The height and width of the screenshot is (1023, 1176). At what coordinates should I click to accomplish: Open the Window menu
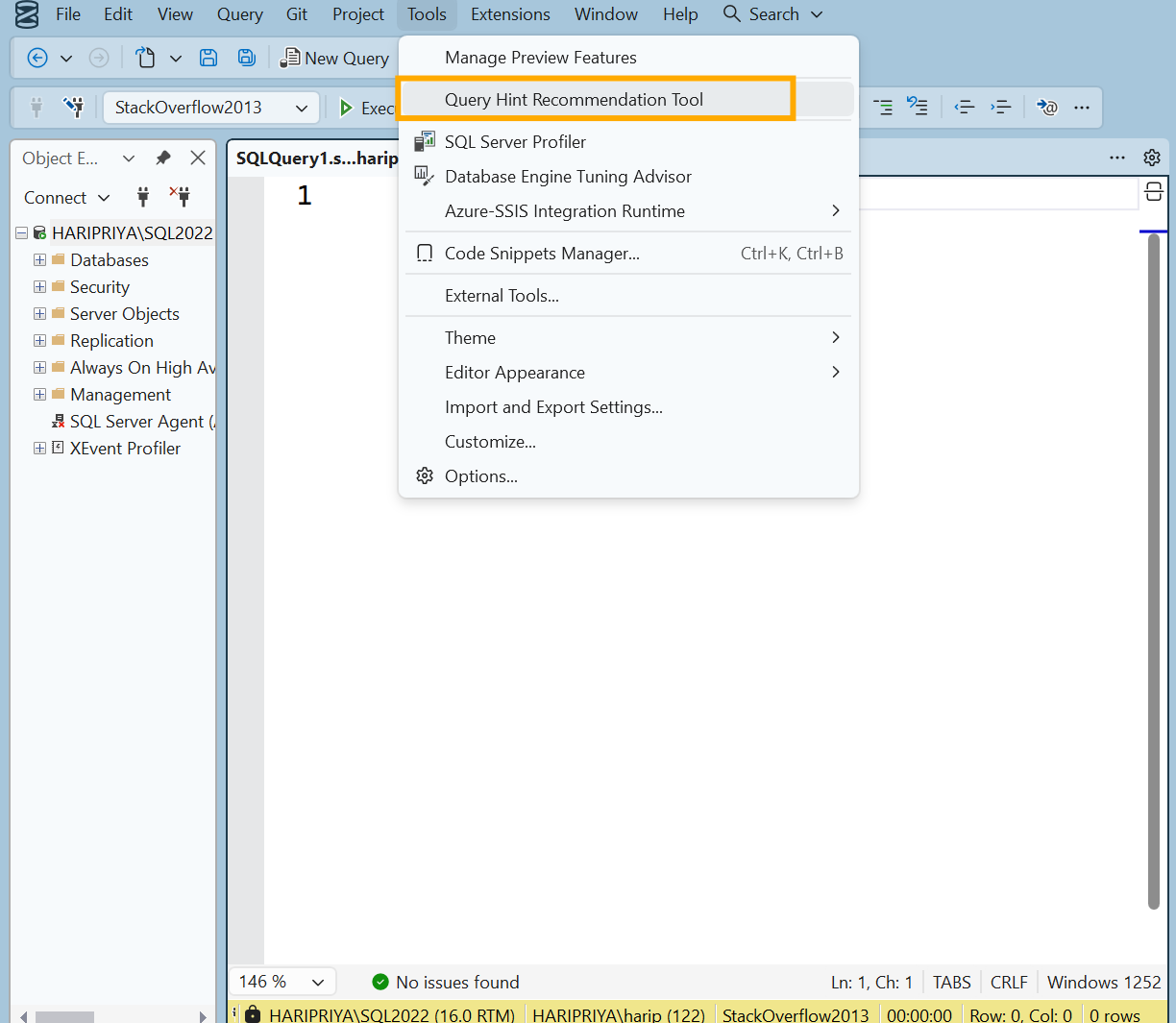pos(606,14)
